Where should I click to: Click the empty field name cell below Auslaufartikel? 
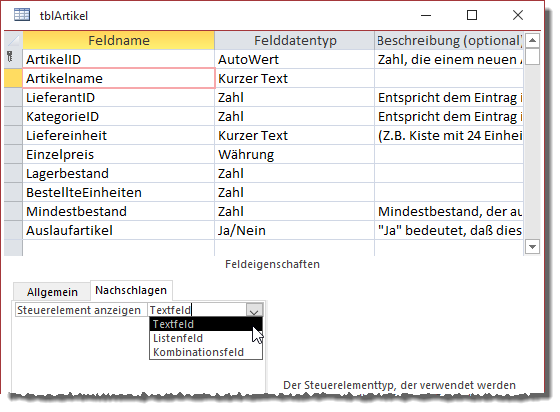119,248
